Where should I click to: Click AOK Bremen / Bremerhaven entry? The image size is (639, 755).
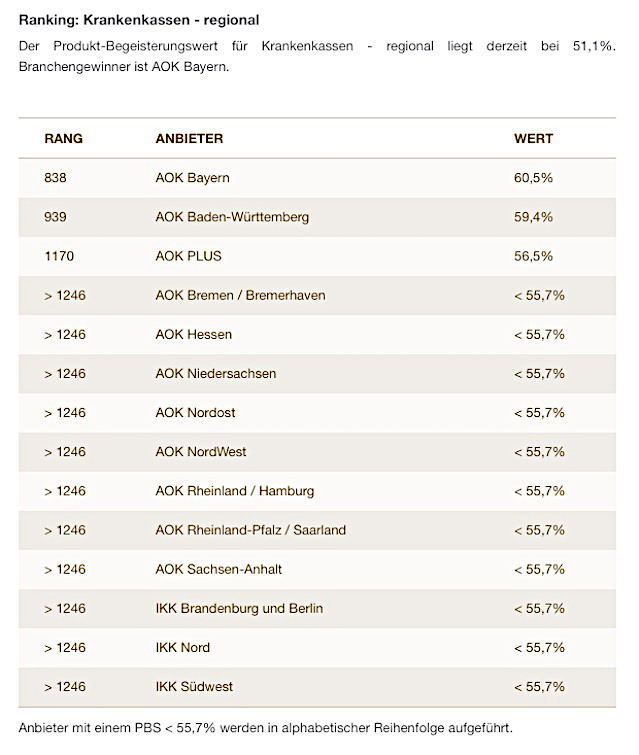240,295
